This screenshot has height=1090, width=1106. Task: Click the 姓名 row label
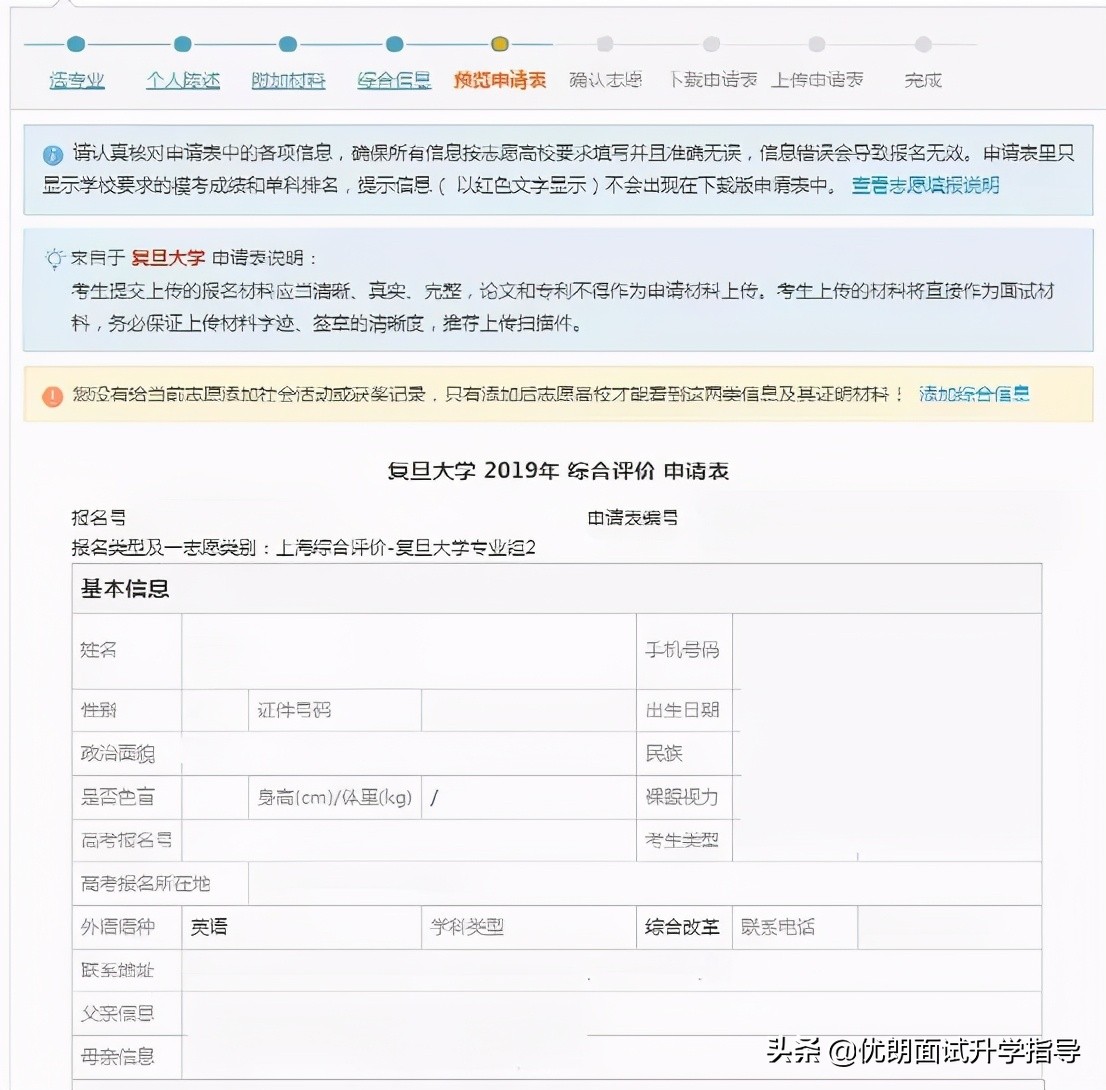(x=98, y=650)
